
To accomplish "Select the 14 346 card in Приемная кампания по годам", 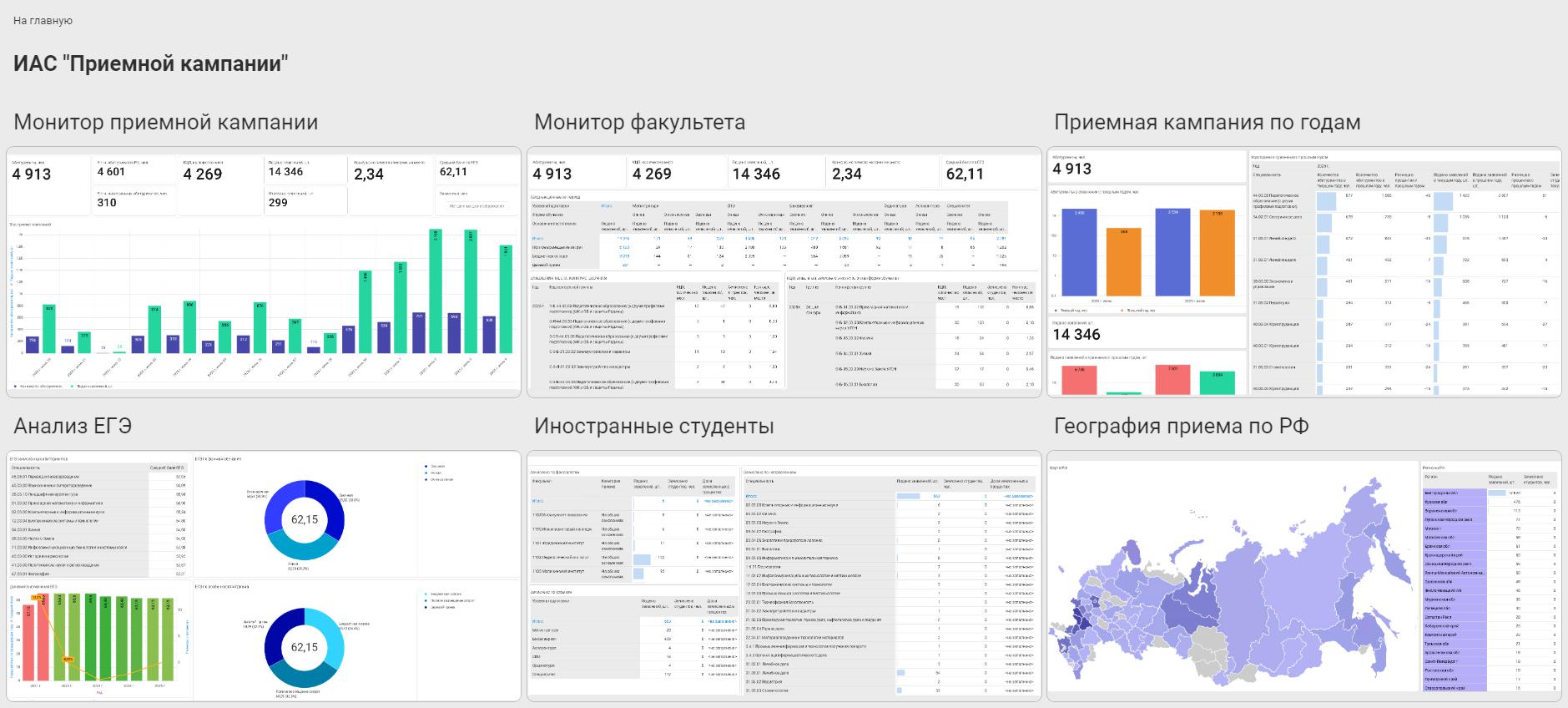I will (x=1076, y=334).
